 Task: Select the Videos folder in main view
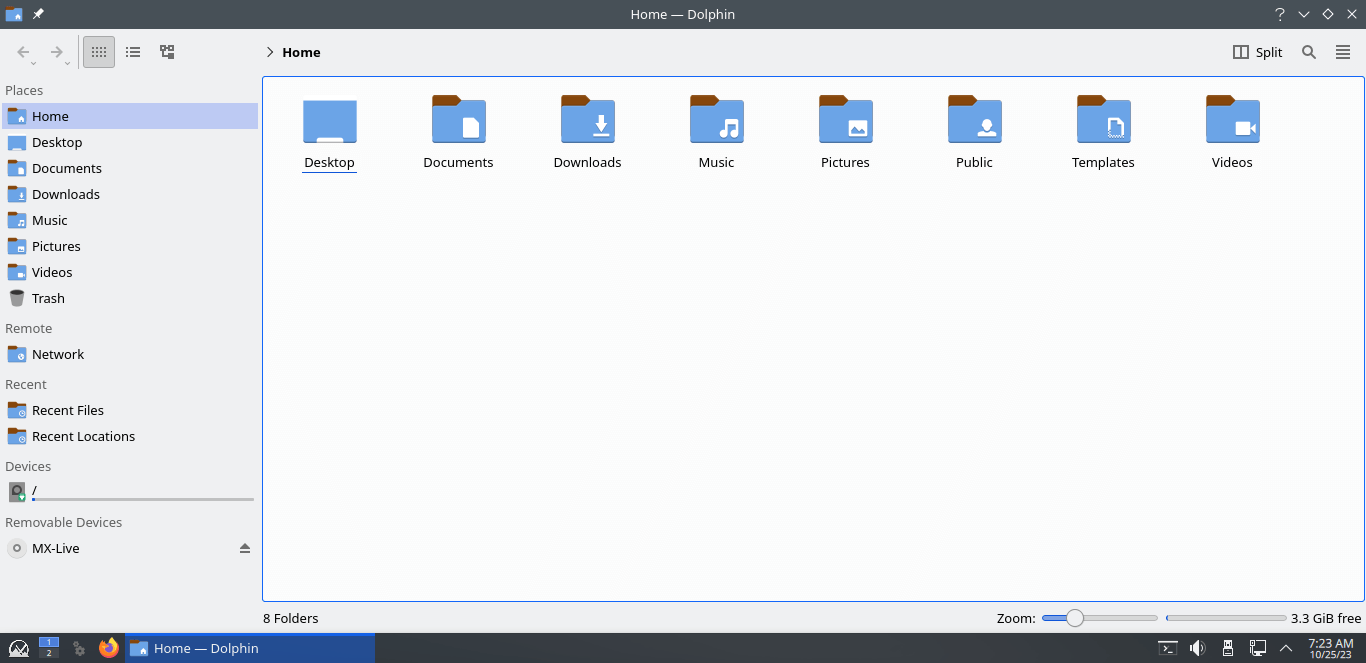pos(1233,133)
